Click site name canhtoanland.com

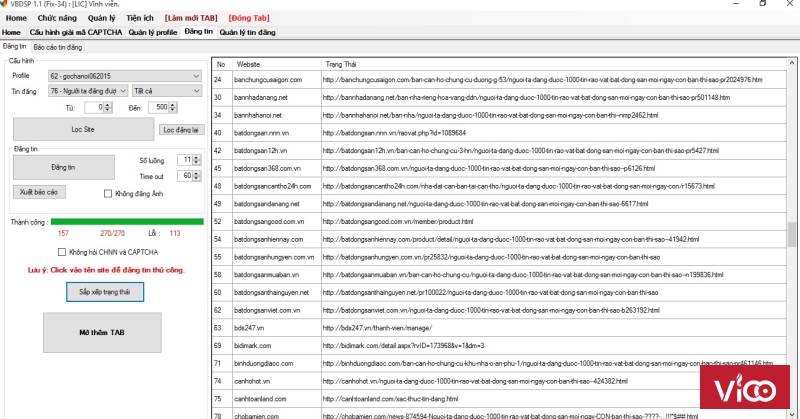click(x=260, y=399)
